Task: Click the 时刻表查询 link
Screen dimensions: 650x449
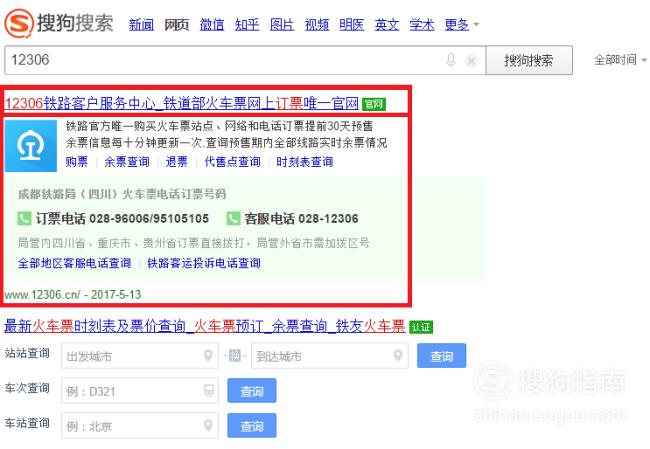Action: 305,162
